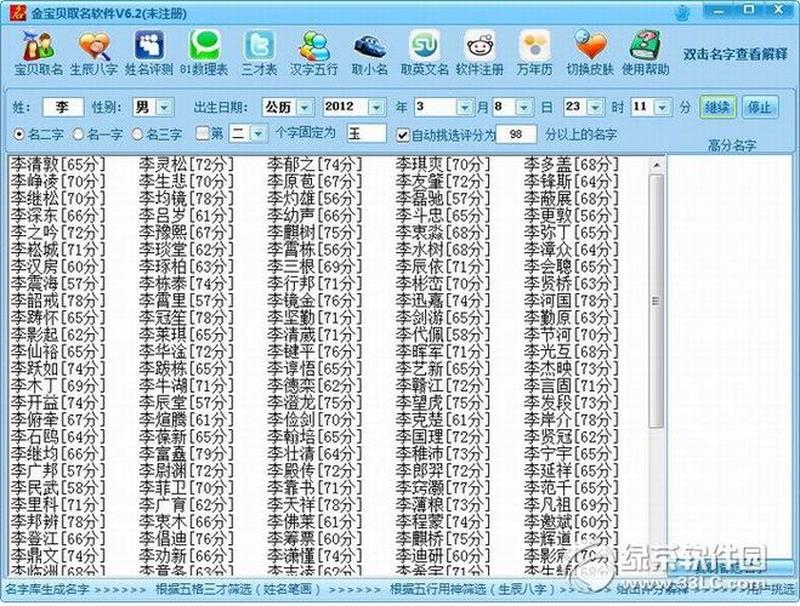Select name 李开益[74分]
This screenshot has width=800, height=606.
coord(58,402)
